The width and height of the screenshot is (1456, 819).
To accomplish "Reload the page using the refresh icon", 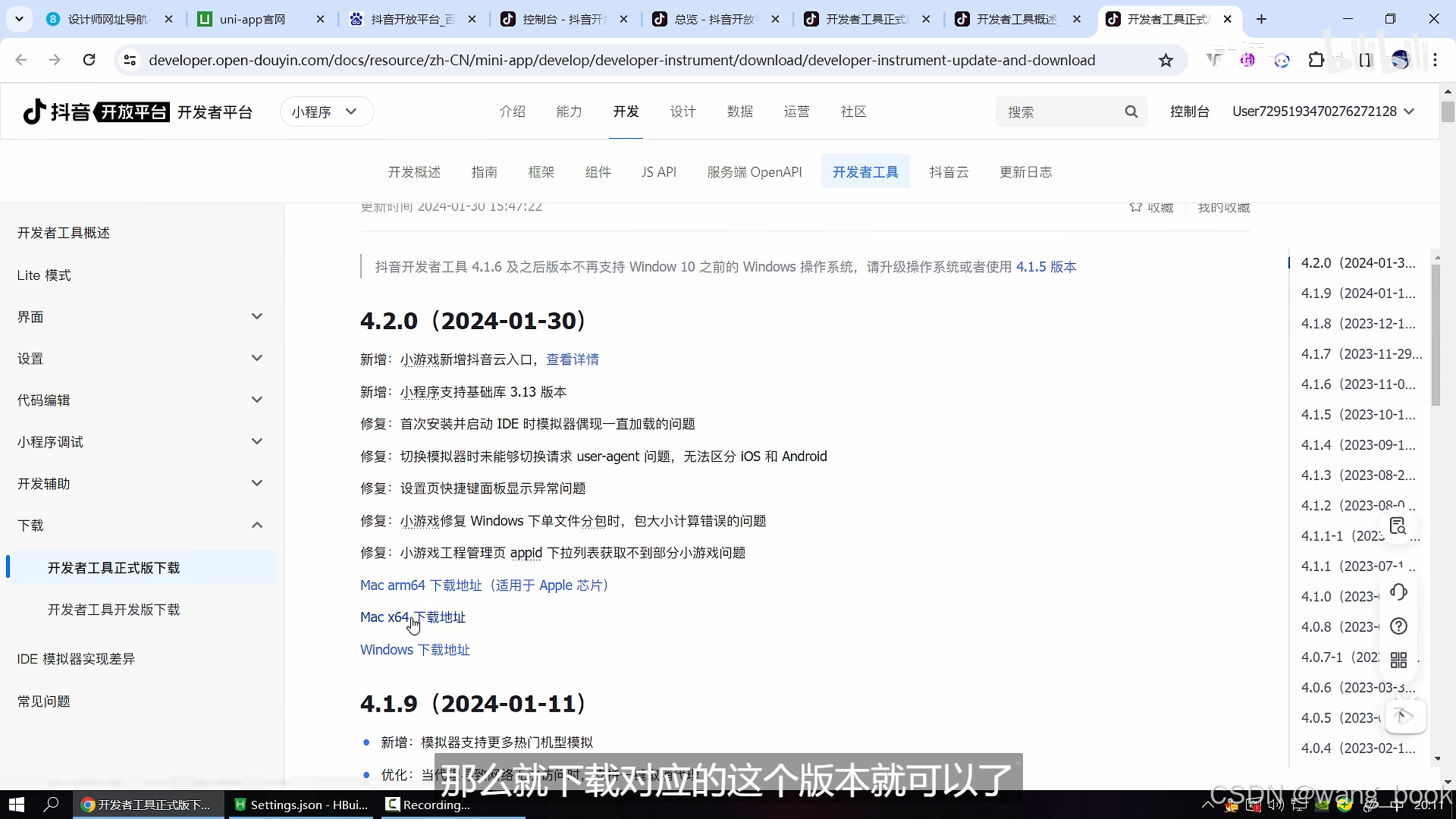I will (x=89, y=60).
